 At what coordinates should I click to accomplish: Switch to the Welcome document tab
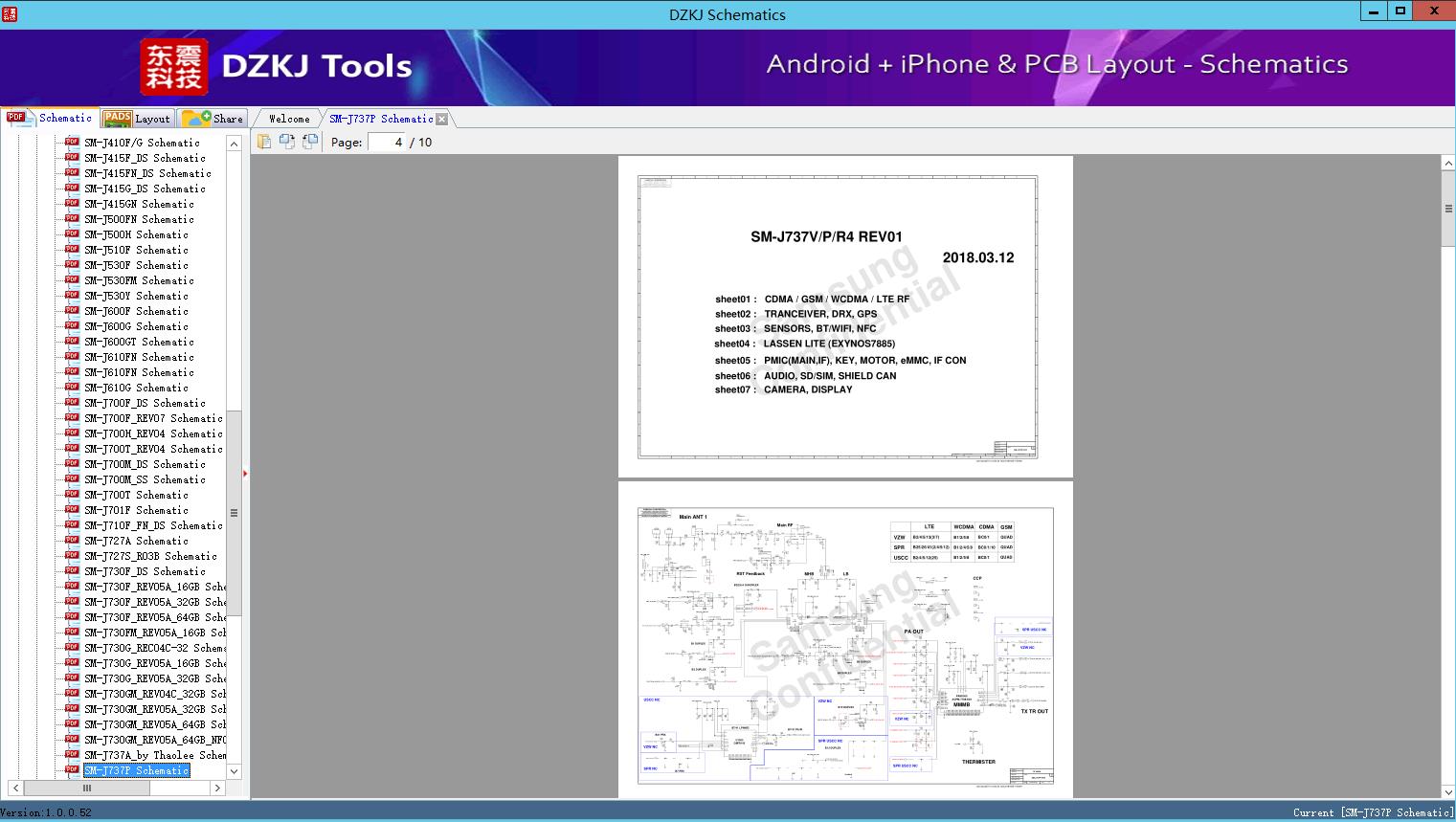(289, 119)
